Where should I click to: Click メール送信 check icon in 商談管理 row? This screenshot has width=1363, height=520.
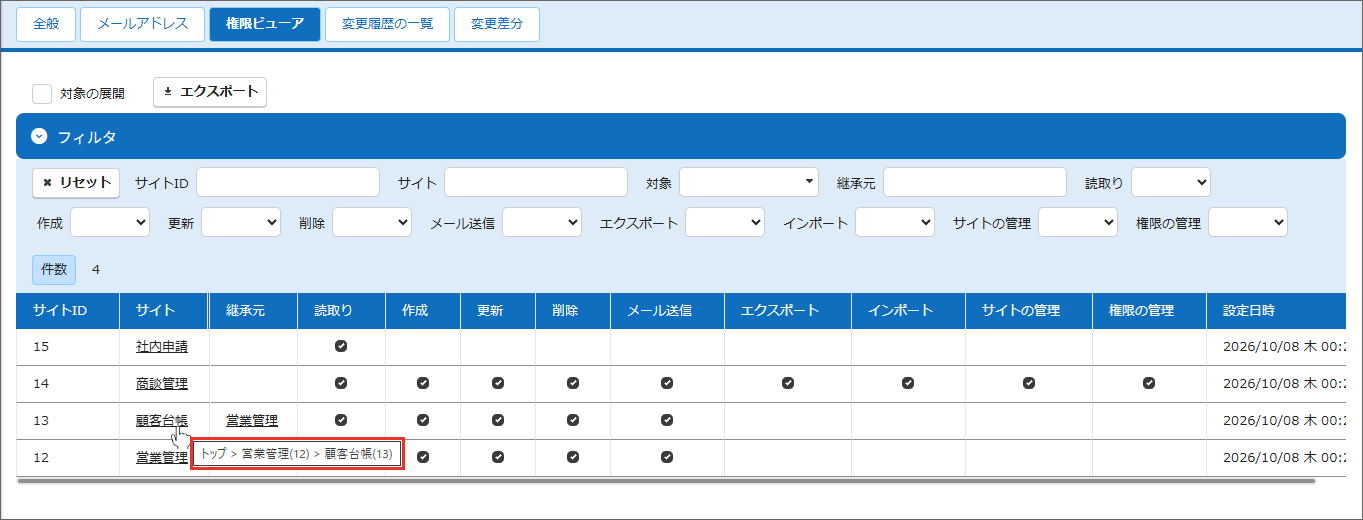click(x=667, y=383)
